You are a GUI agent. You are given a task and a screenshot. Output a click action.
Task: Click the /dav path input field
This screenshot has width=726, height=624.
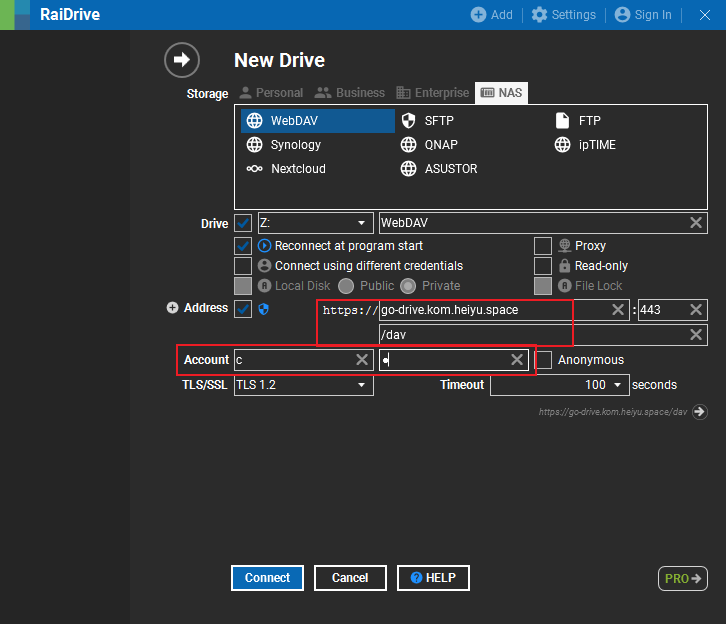tap(532, 335)
